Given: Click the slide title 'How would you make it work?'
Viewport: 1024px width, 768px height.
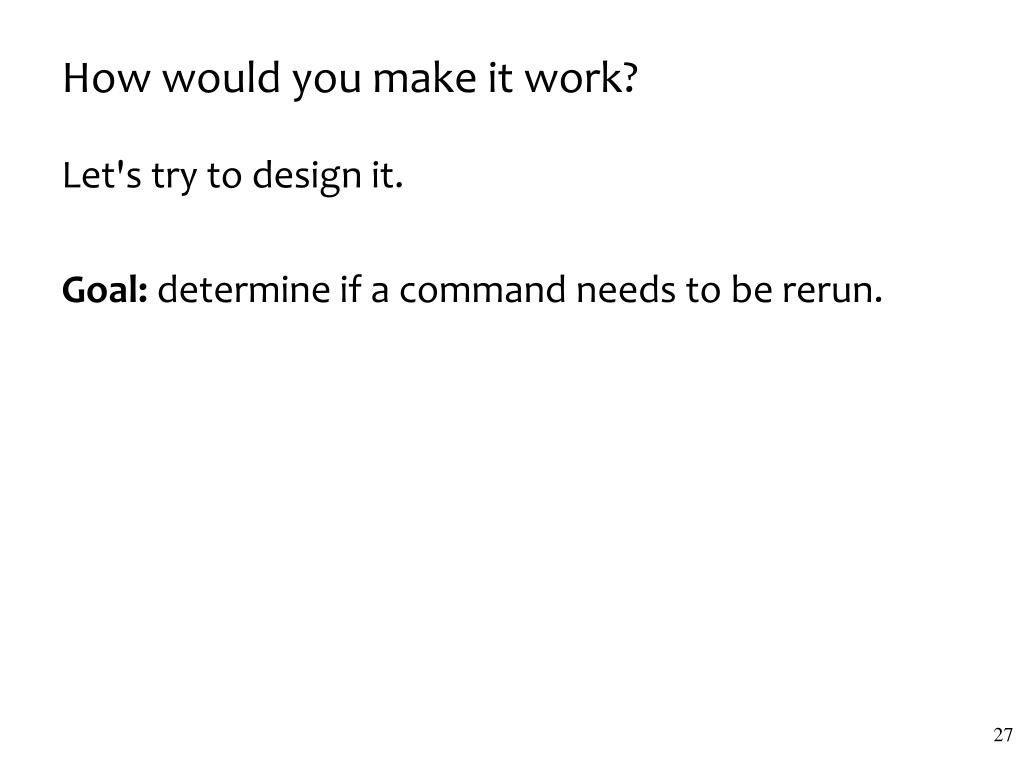Looking at the screenshot, I should pos(350,79).
